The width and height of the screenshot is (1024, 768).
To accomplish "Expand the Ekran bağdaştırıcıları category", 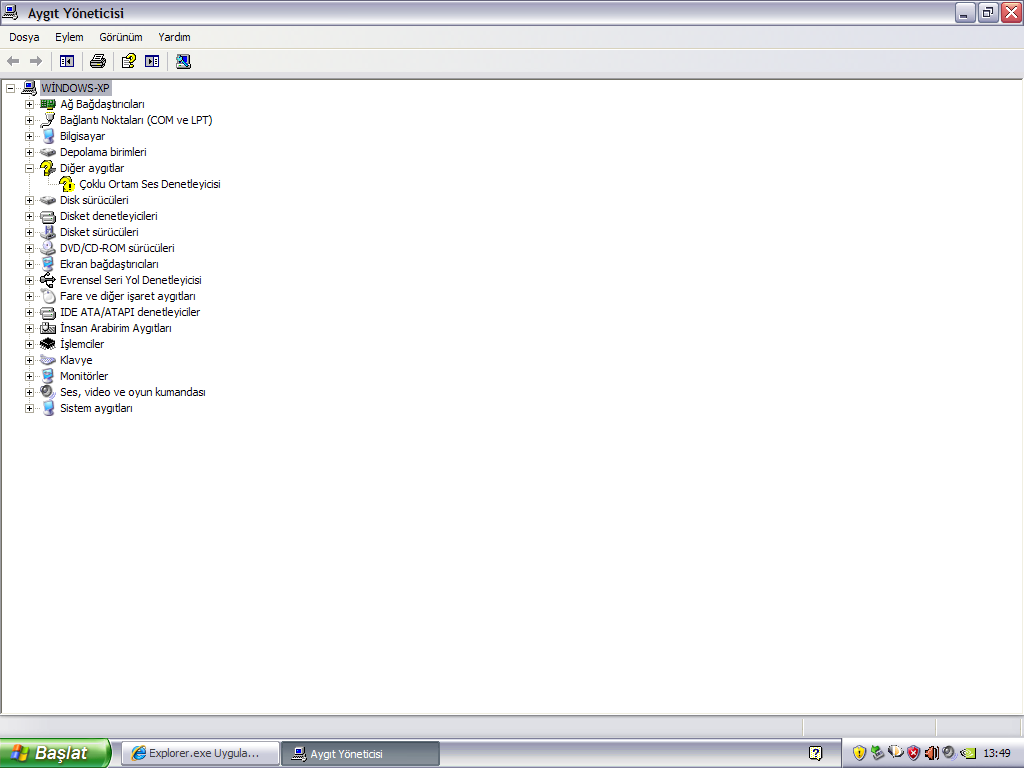I will point(30,264).
